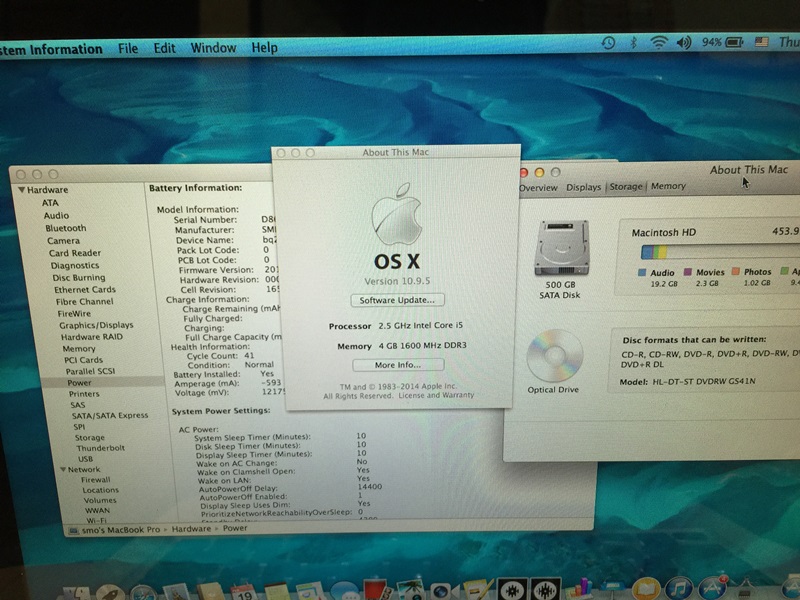Viewport: 800px width, 600px height.
Task: Open the Time Machine menu bar icon
Action: [x=608, y=43]
